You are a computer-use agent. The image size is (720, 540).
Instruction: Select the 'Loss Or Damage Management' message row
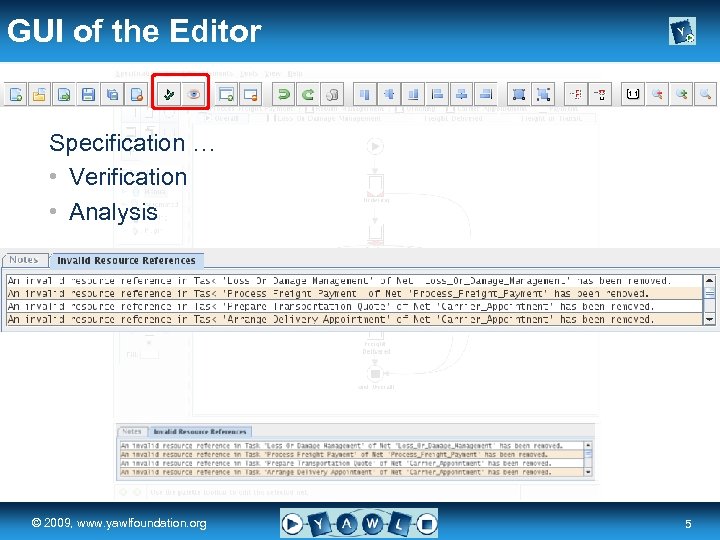[x=354, y=281]
